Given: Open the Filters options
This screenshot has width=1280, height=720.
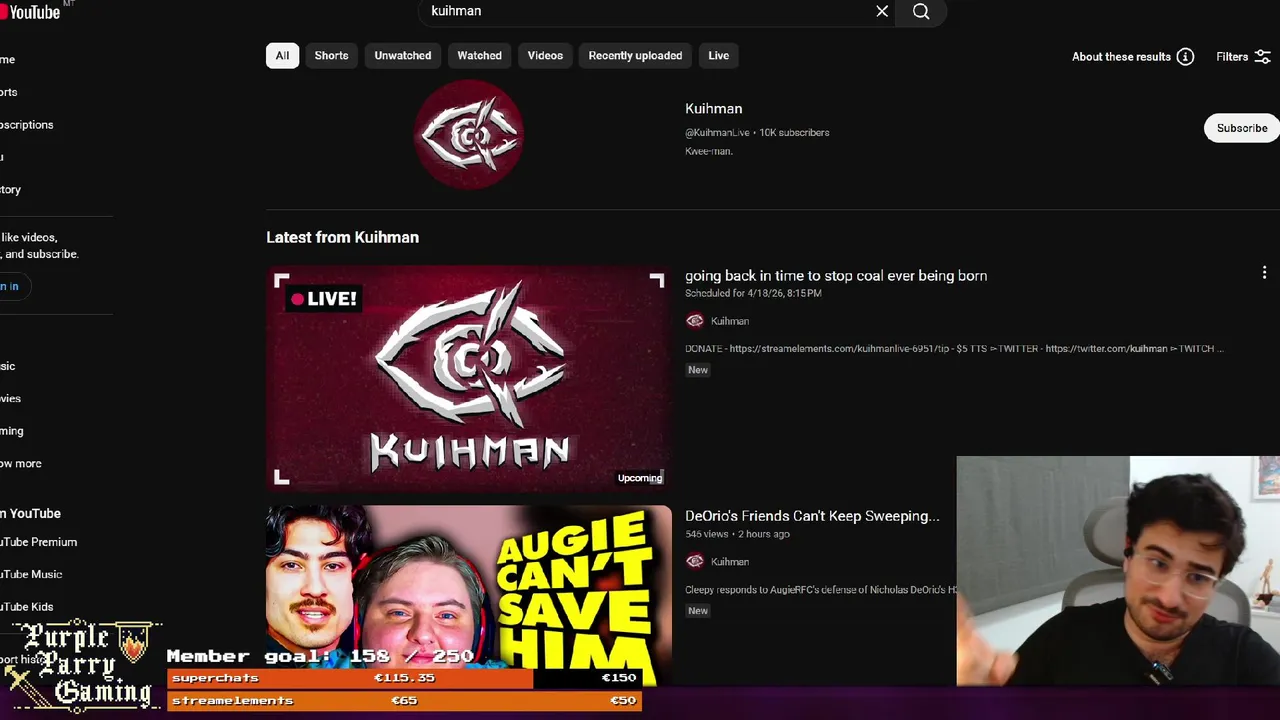Looking at the screenshot, I should (x=1243, y=57).
